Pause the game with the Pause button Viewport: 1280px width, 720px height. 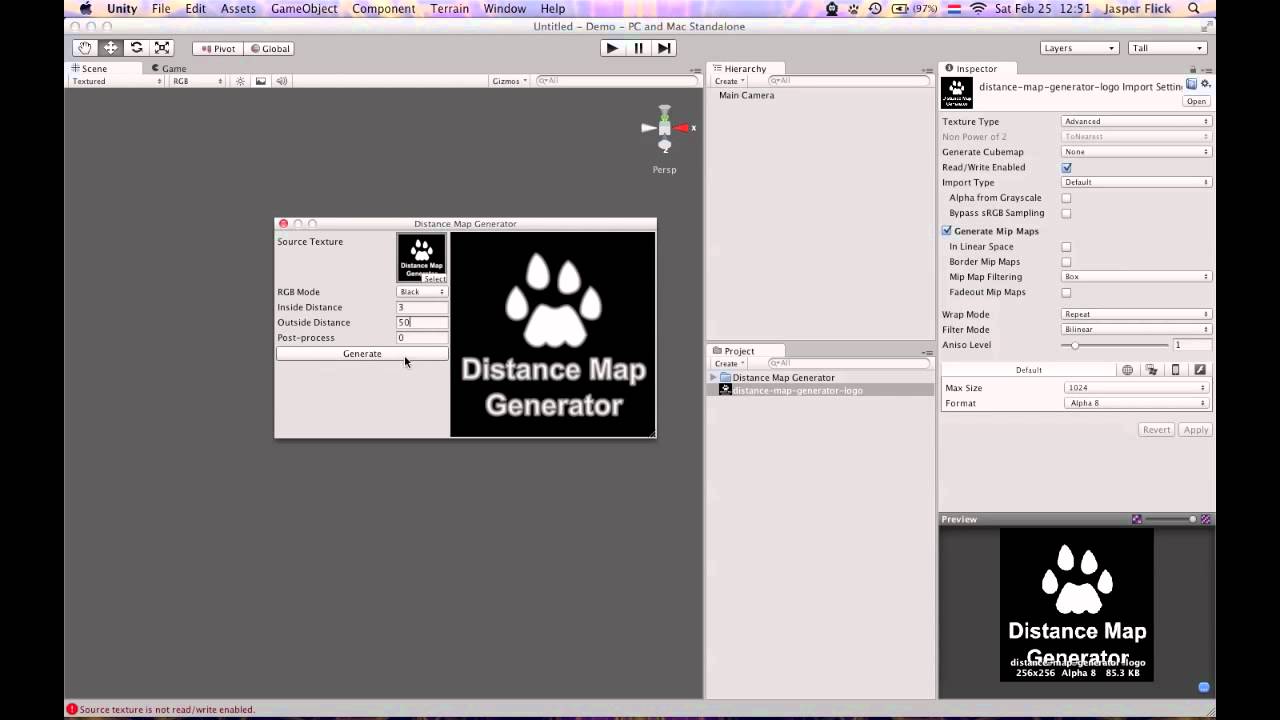pyautogui.click(x=638, y=48)
